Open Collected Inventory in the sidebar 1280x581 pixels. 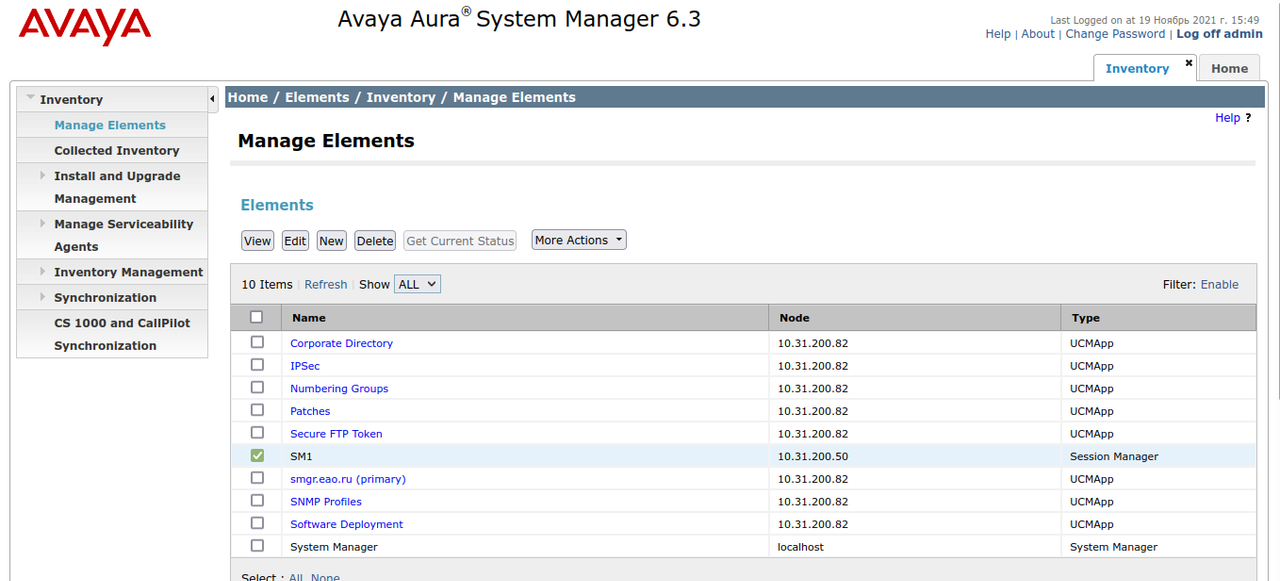pyautogui.click(x=117, y=150)
